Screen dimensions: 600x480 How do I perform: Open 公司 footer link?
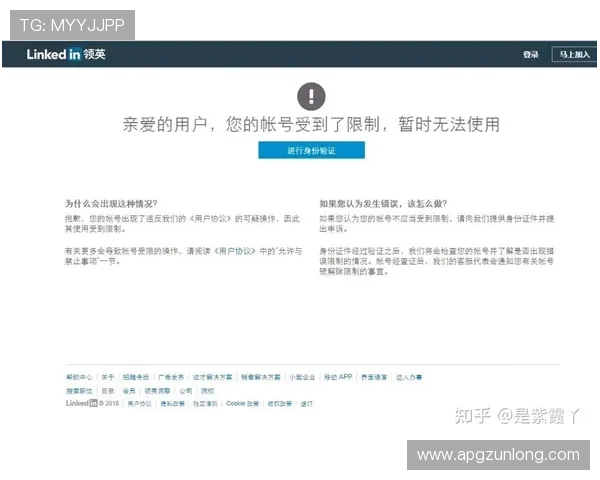186,391
